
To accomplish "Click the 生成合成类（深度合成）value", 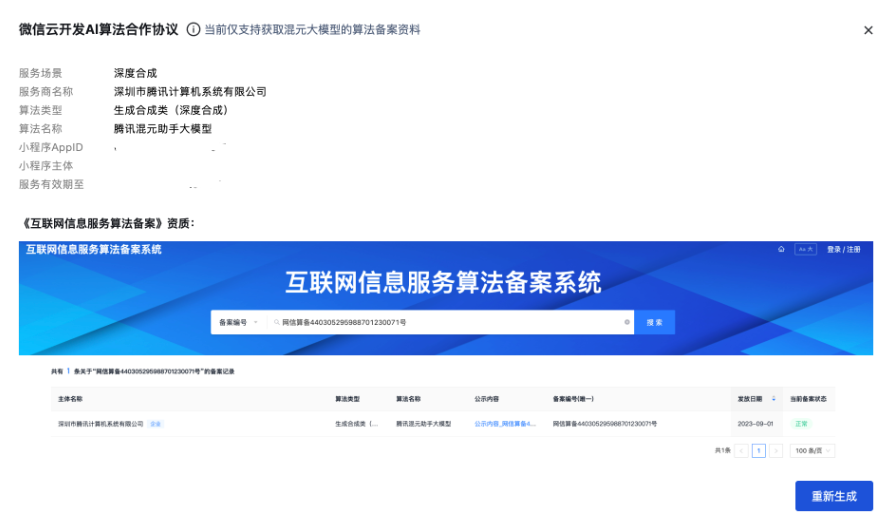I will pos(171,110).
